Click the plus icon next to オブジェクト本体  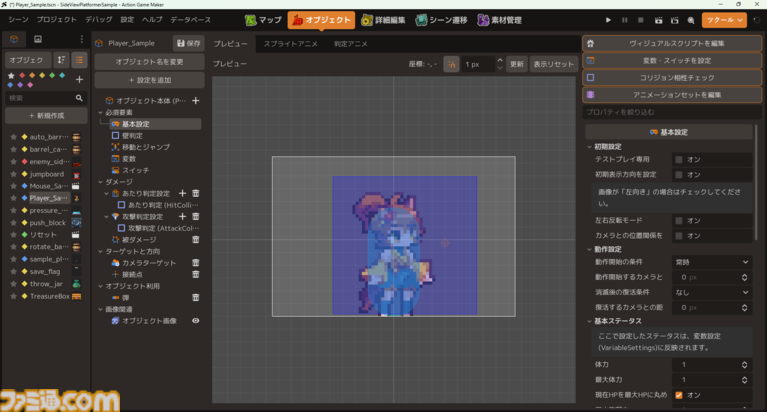click(x=196, y=100)
